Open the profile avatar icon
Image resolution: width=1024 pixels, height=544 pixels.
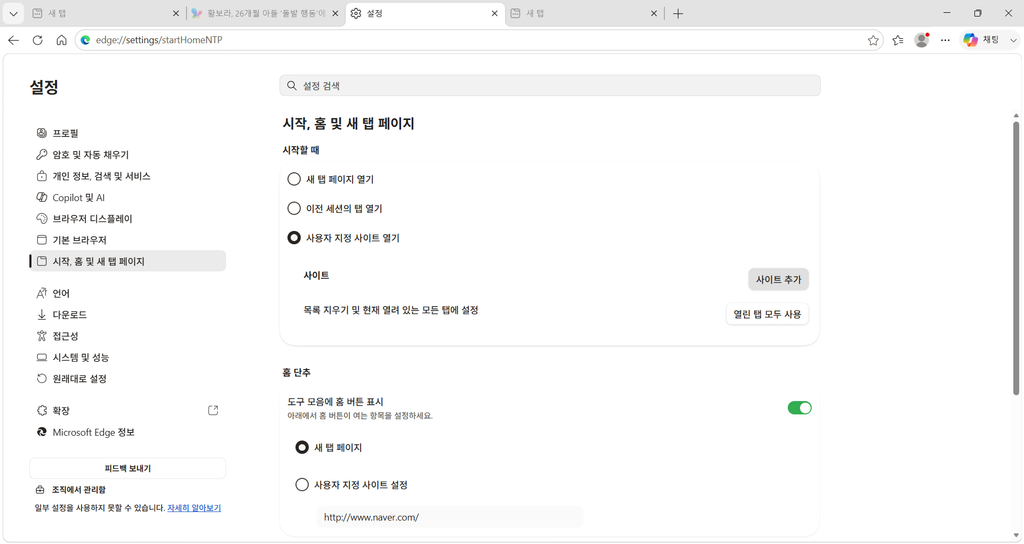pyautogui.click(x=921, y=40)
